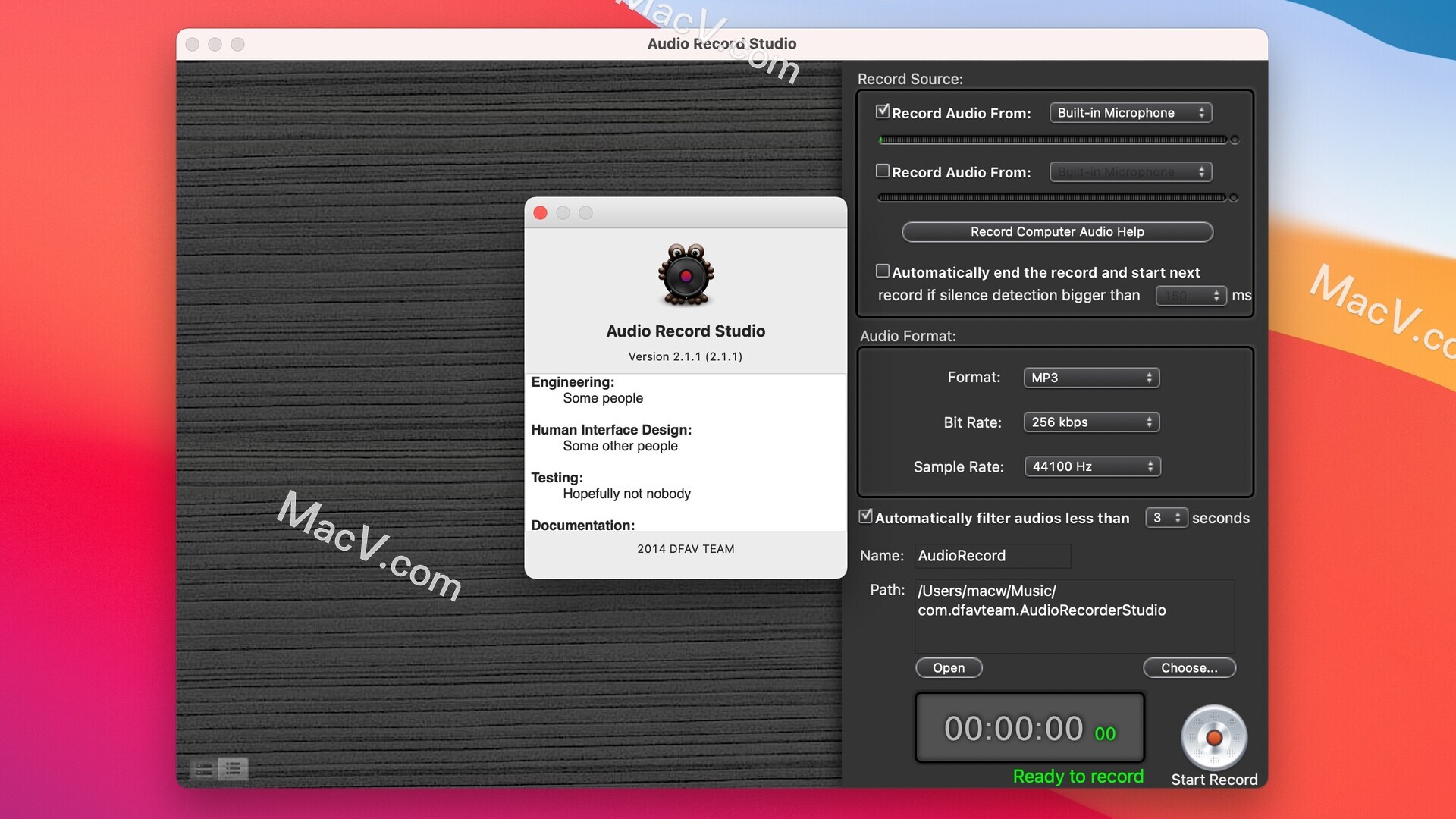Viewport: 1456px width, 819px height.
Task: Enable the second Record Audio From checkbox
Action: coord(882,171)
